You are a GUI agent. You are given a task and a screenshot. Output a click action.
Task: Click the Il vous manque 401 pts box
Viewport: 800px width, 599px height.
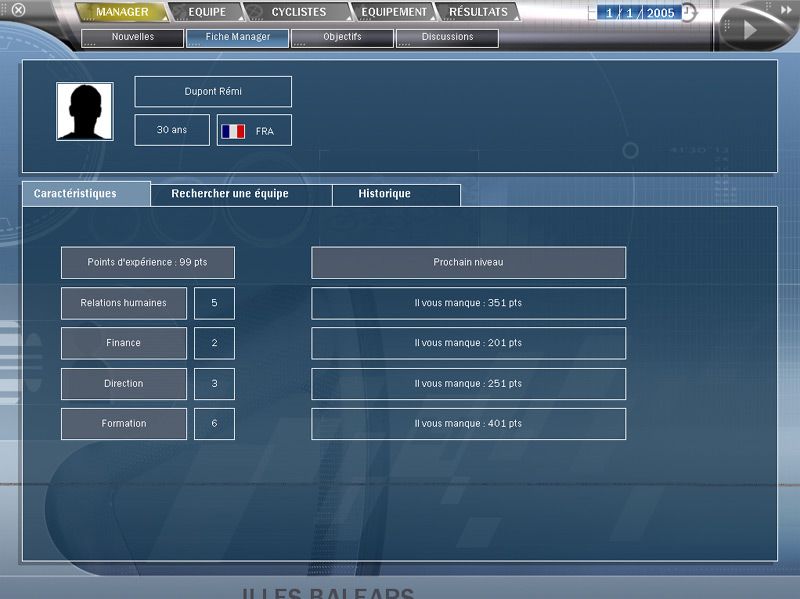[468, 424]
